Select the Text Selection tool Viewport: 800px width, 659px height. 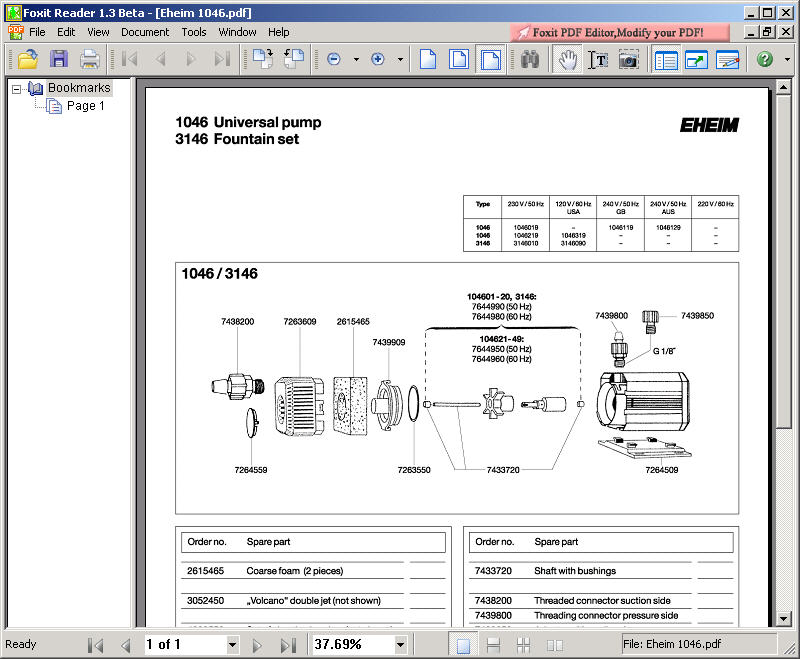pos(597,59)
